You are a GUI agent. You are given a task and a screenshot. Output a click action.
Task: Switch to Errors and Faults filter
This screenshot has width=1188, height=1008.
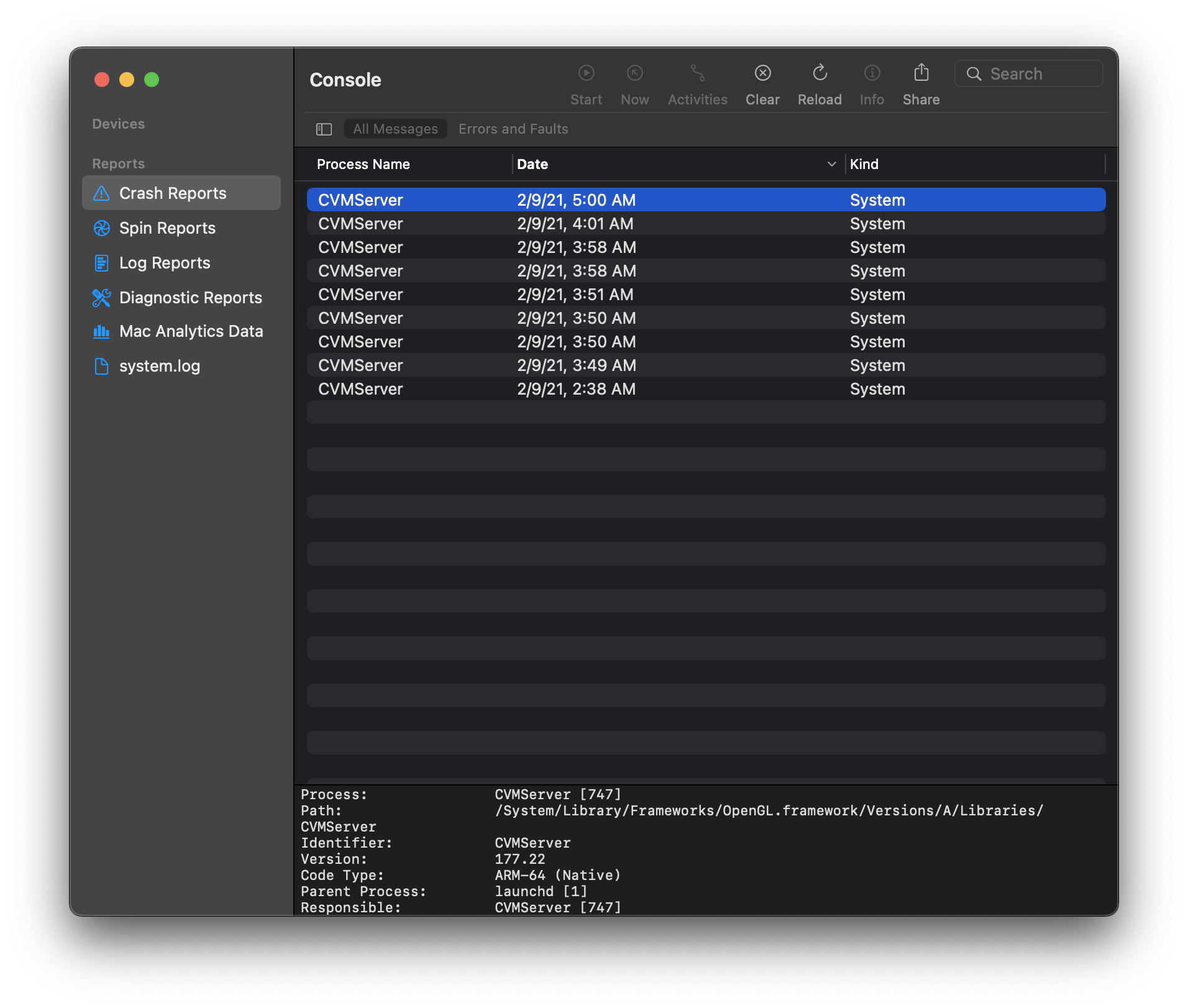pyautogui.click(x=513, y=129)
